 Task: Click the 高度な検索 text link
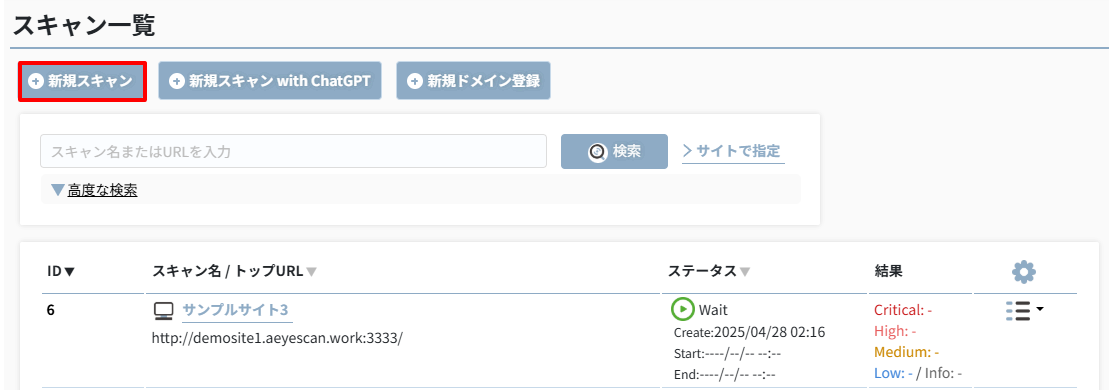point(103,190)
